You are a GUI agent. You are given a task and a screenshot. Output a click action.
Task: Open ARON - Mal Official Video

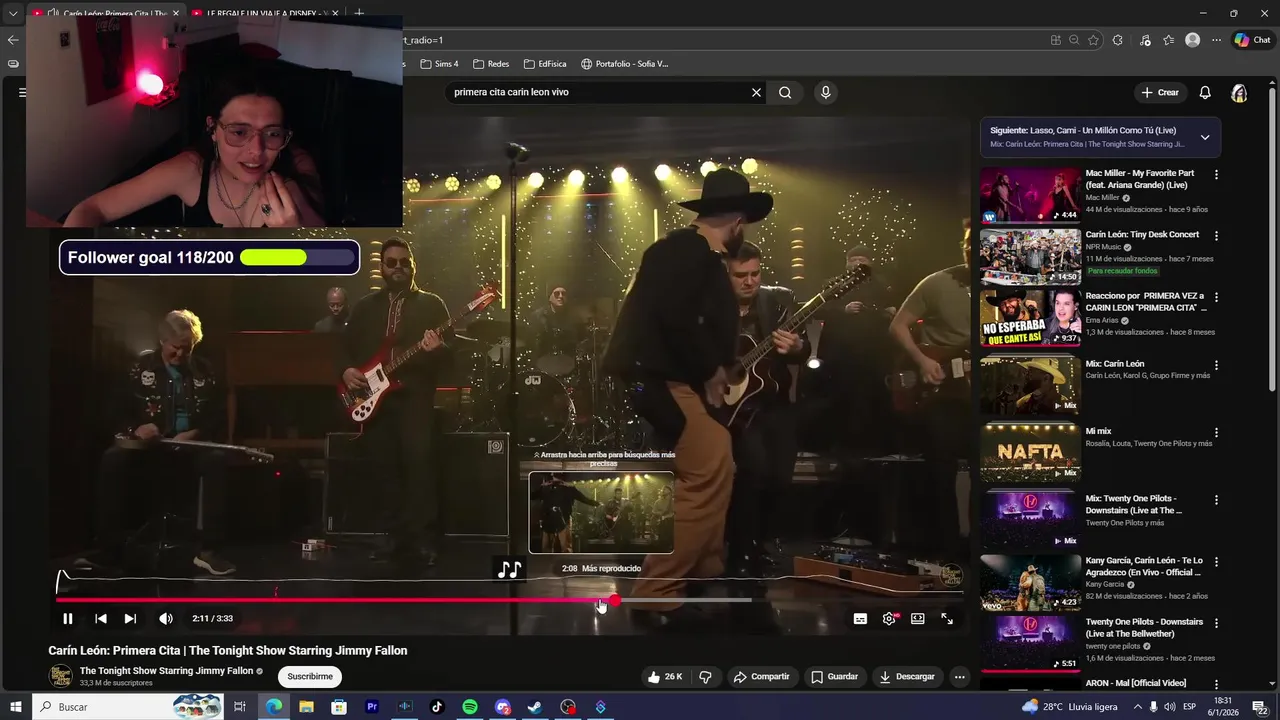click(1136, 683)
